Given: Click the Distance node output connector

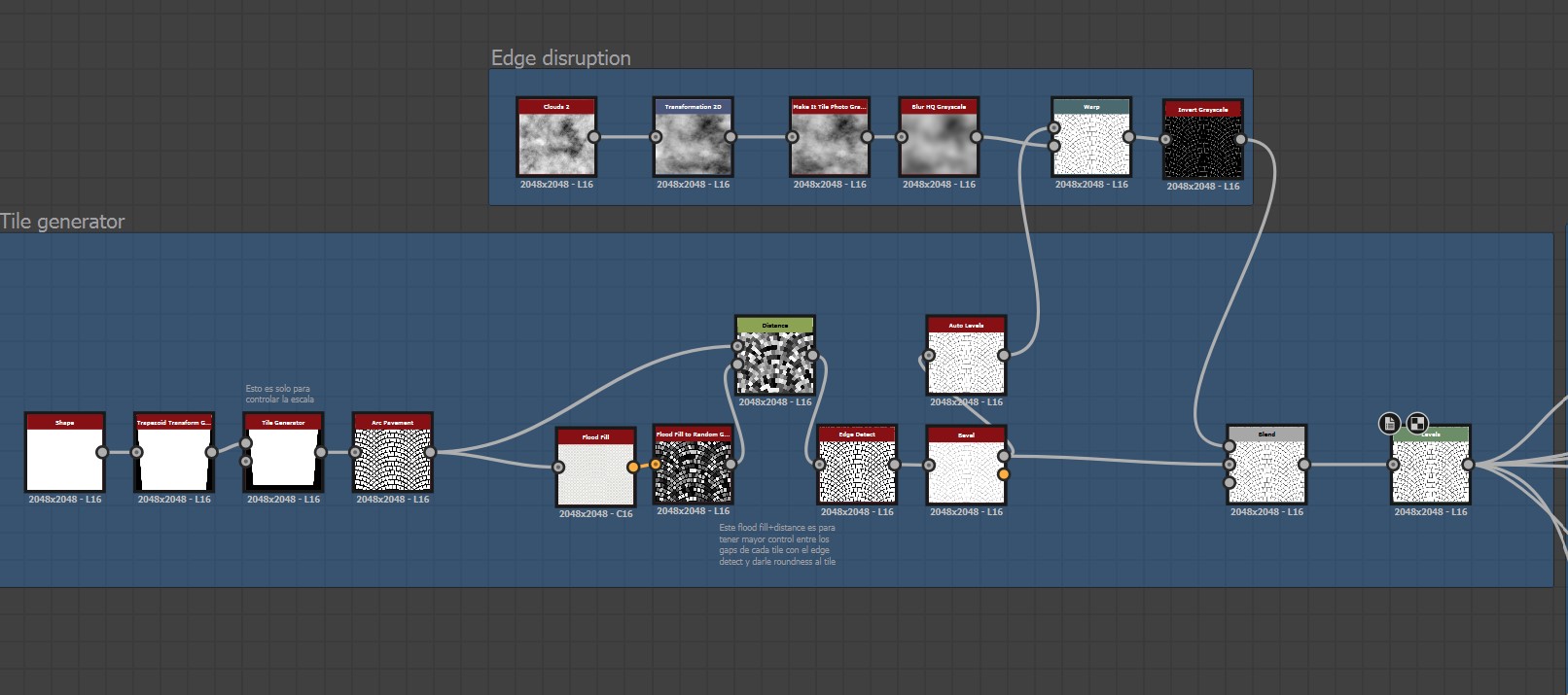Looking at the screenshot, I should pyautogui.click(x=812, y=355).
